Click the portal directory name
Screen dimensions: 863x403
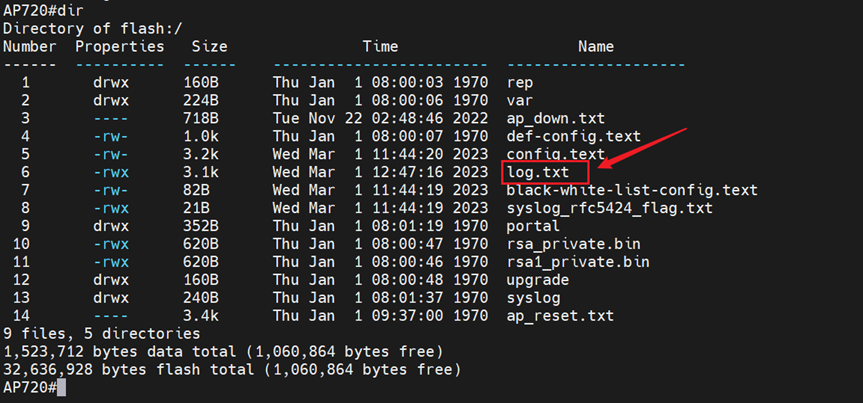534,226
